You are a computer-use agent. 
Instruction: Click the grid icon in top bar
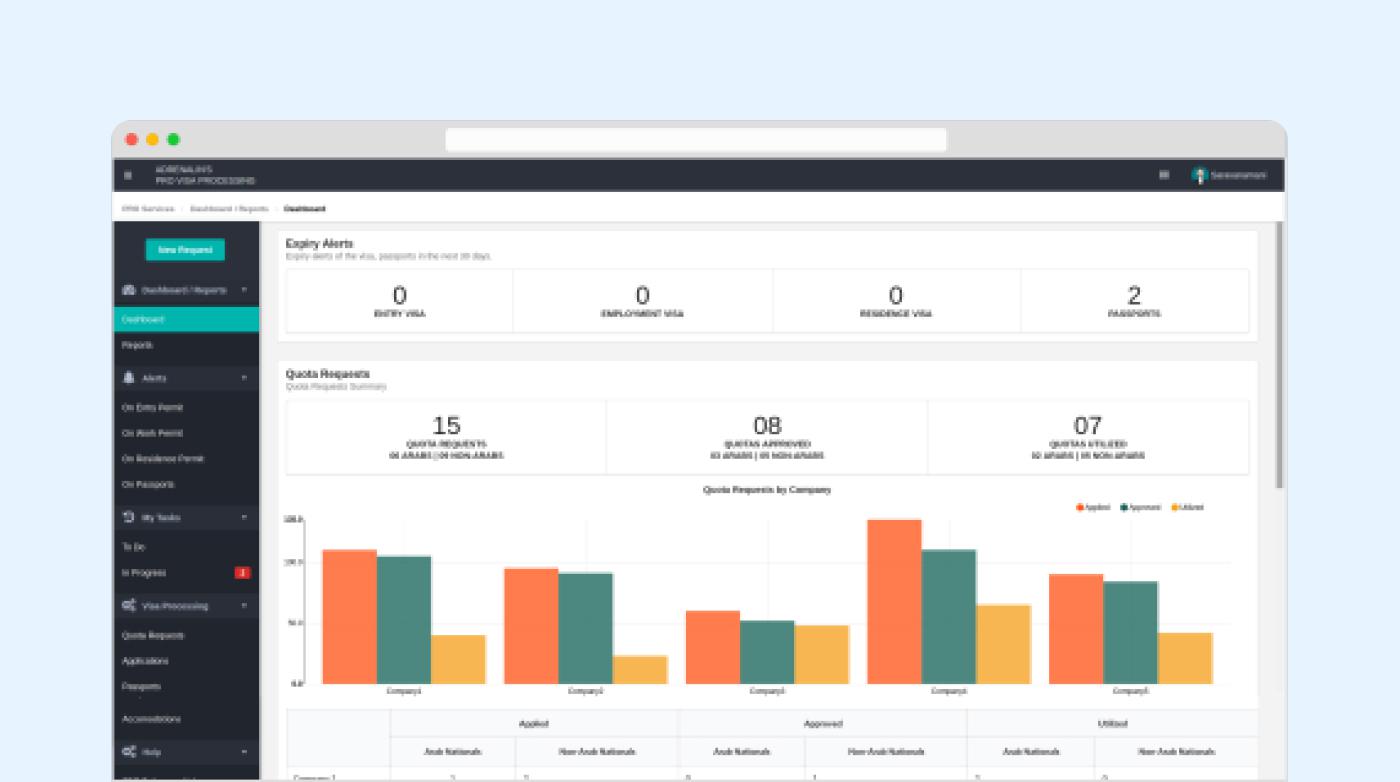[x=1164, y=175]
